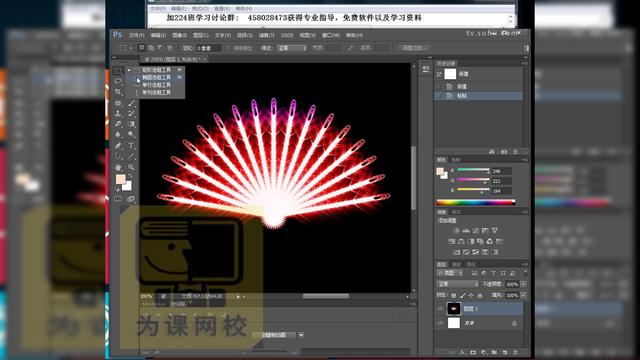Image resolution: width=640 pixels, height=360 pixels.
Task: Hide layer 图层 1 with eye icon
Action: point(440,309)
